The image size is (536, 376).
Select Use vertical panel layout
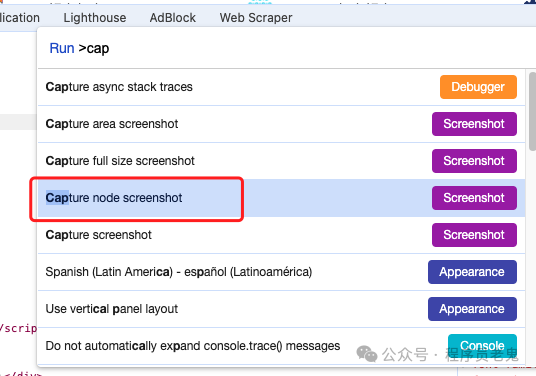click(281, 309)
